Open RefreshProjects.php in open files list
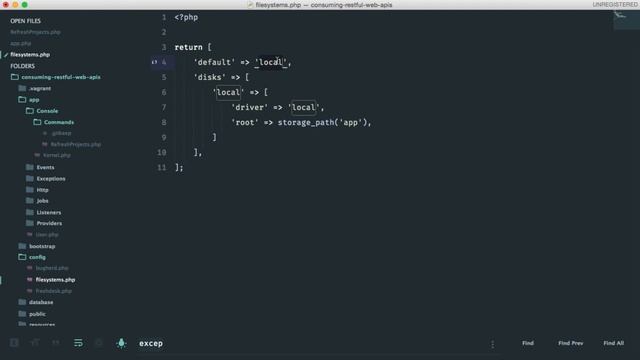 (35, 32)
